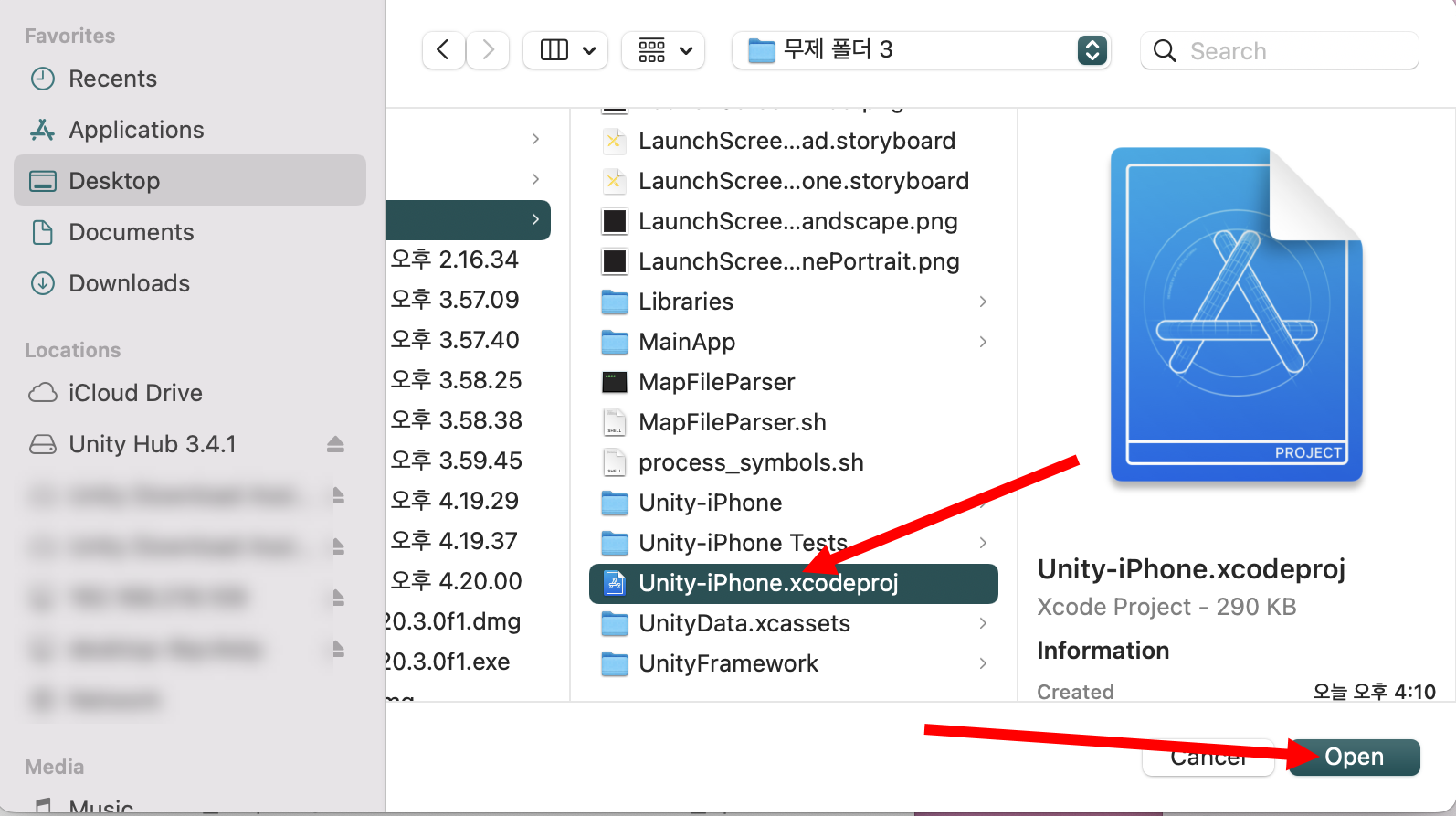Expand the Unity-iPhone Tests chevron
The height and width of the screenshot is (816, 1456).
pos(983,543)
